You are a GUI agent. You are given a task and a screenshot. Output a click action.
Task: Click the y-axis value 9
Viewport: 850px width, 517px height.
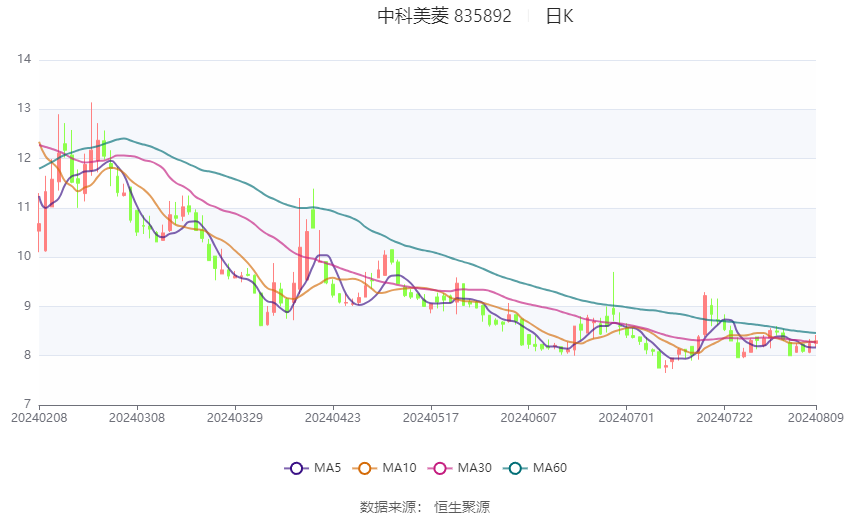(28, 306)
